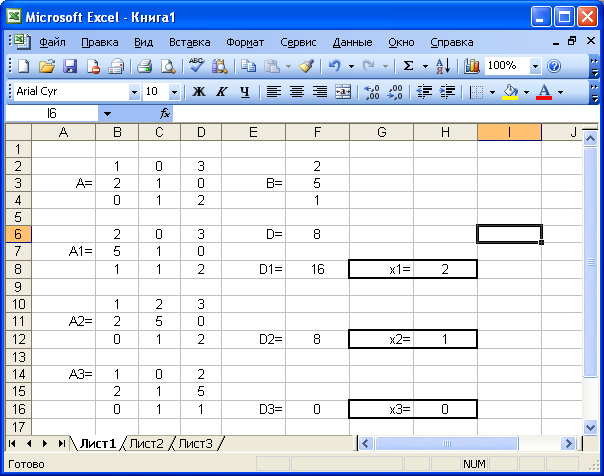Increase decimal places icon
The image size is (604, 476).
pos(372,92)
